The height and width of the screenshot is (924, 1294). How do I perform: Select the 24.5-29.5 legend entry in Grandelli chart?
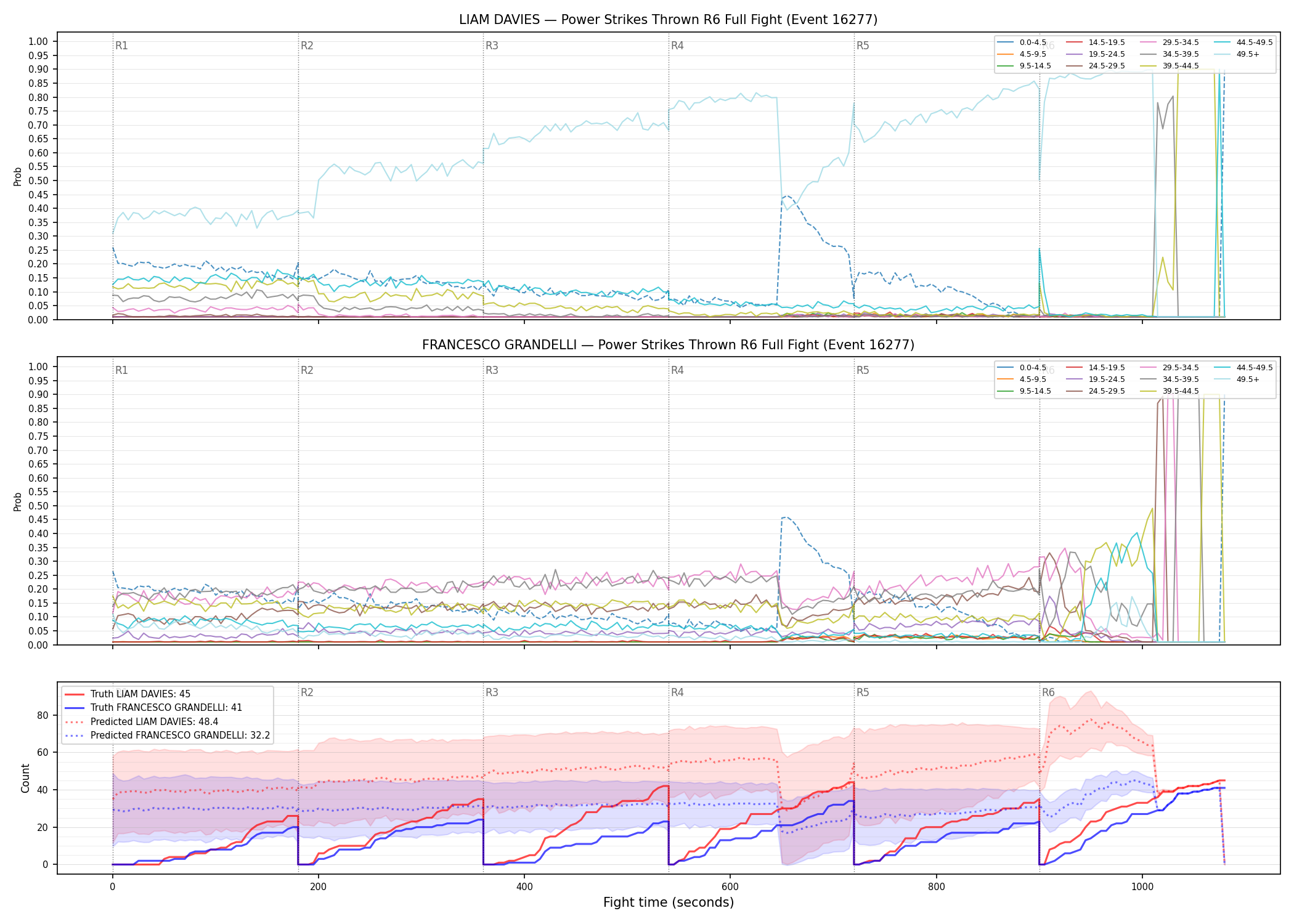tap(1096, 391)
